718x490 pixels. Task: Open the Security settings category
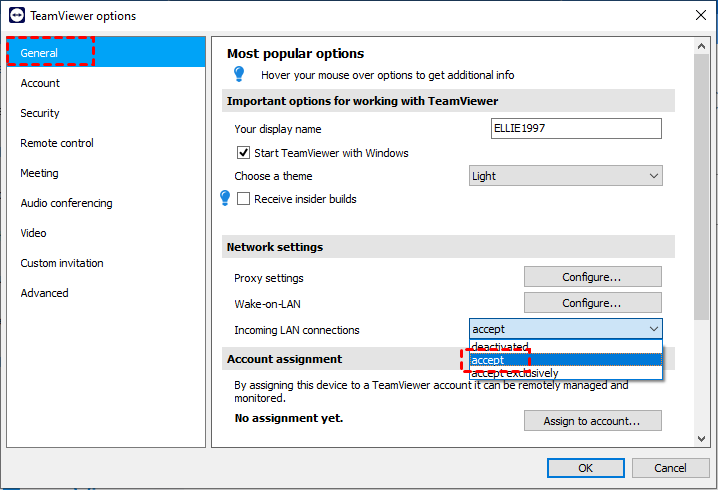[40, 113]
